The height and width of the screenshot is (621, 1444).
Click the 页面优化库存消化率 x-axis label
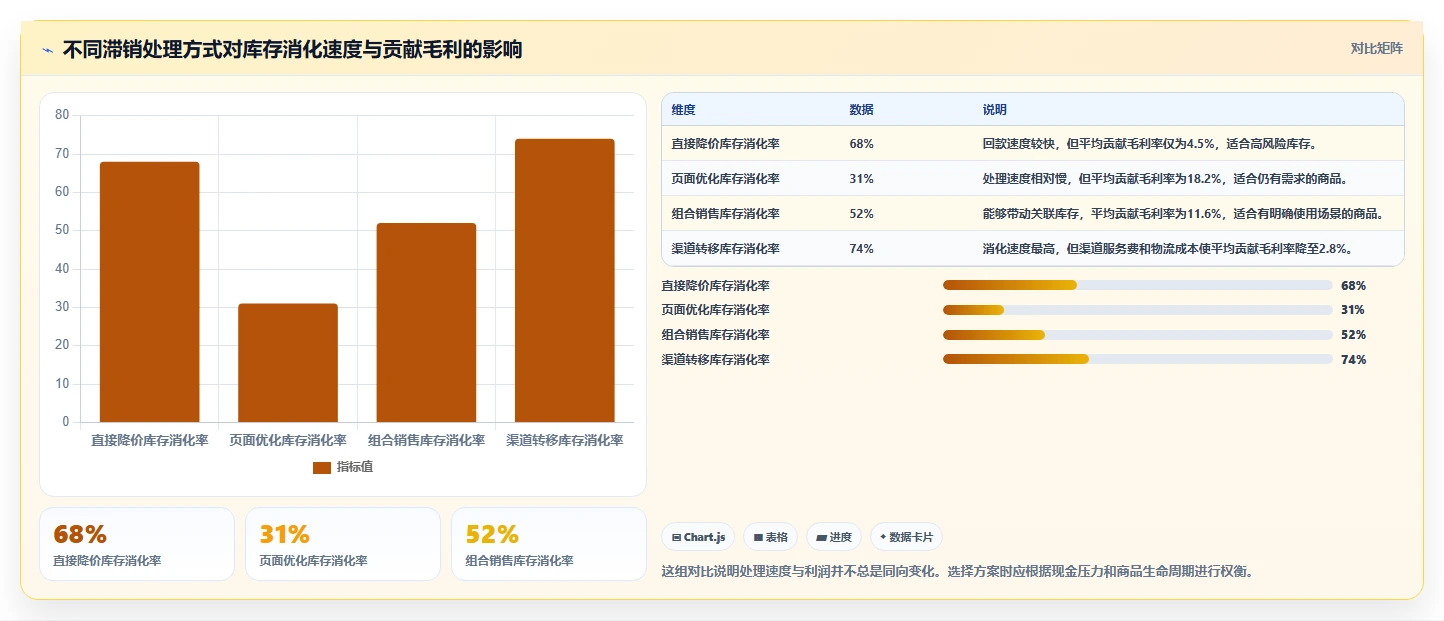(x=288, y=440)
